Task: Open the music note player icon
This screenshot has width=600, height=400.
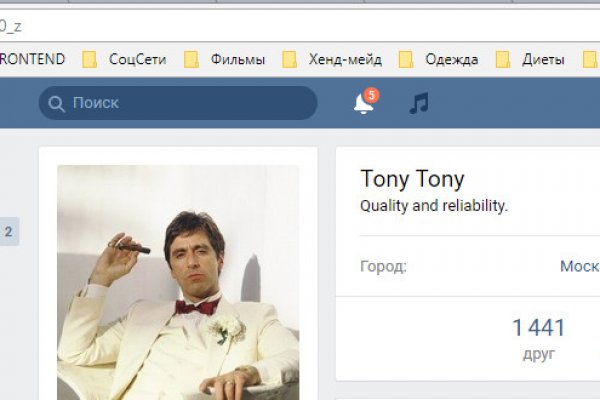Action: coord(419,103)
